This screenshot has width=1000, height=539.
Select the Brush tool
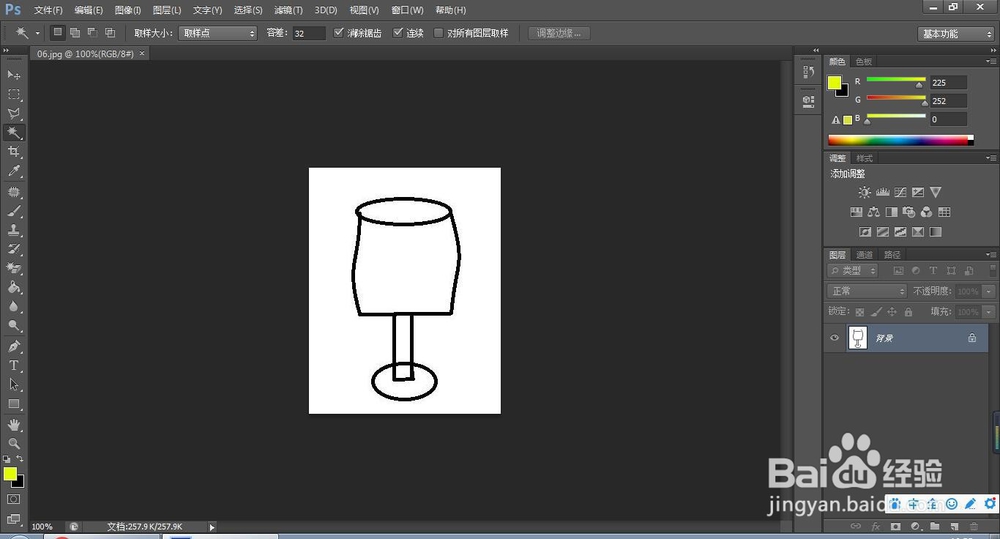pos(13,211)
